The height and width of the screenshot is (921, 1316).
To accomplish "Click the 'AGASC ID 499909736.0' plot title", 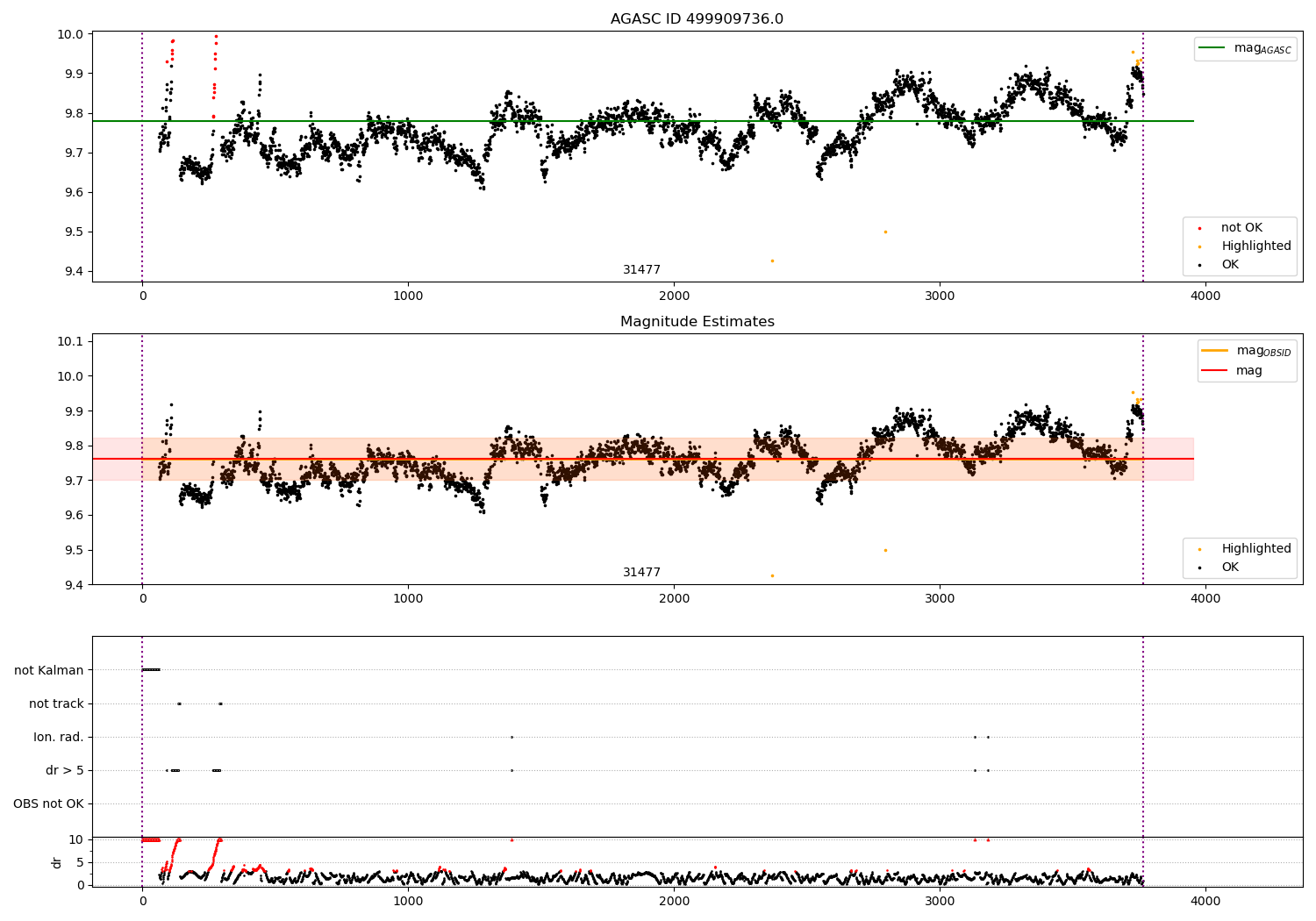I will 697,19.
